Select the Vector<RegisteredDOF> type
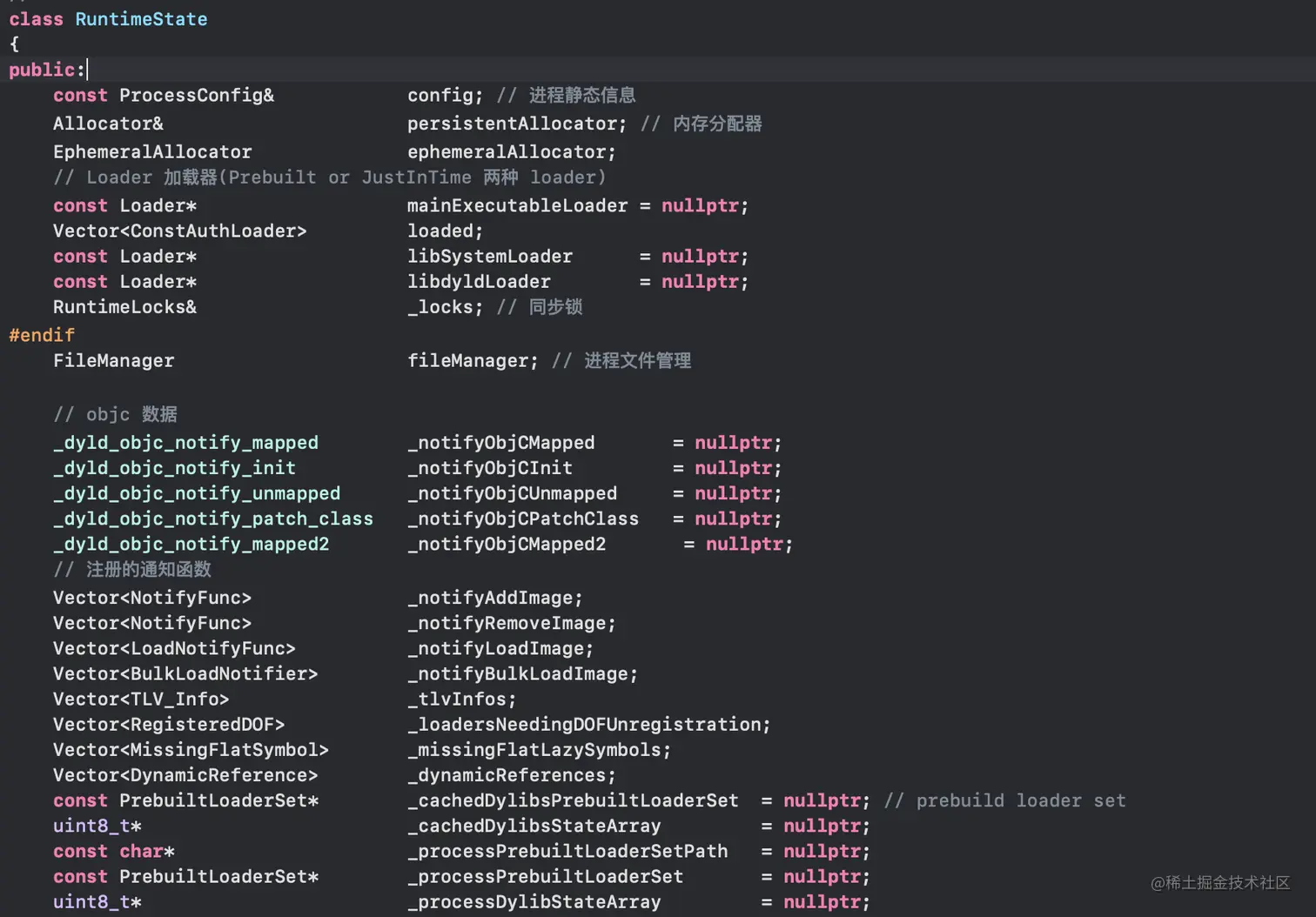The width and height of the screenshot is (1316, 917). (x=169, y=724)
